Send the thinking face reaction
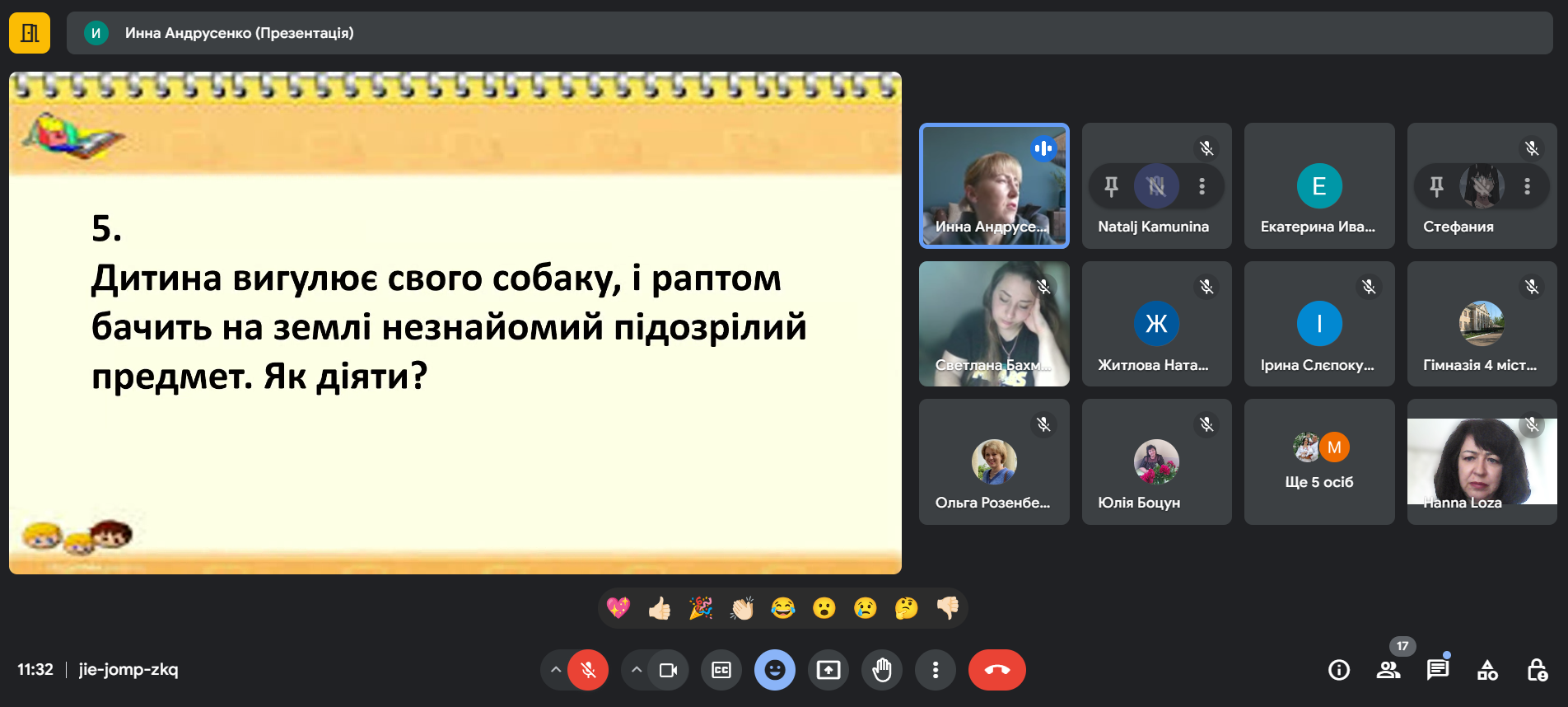This screenshot has height=707, width=1568. (906, 608)
